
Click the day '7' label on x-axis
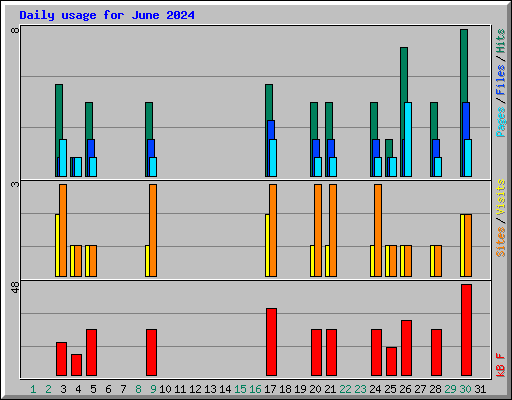[x=123, y=389]
